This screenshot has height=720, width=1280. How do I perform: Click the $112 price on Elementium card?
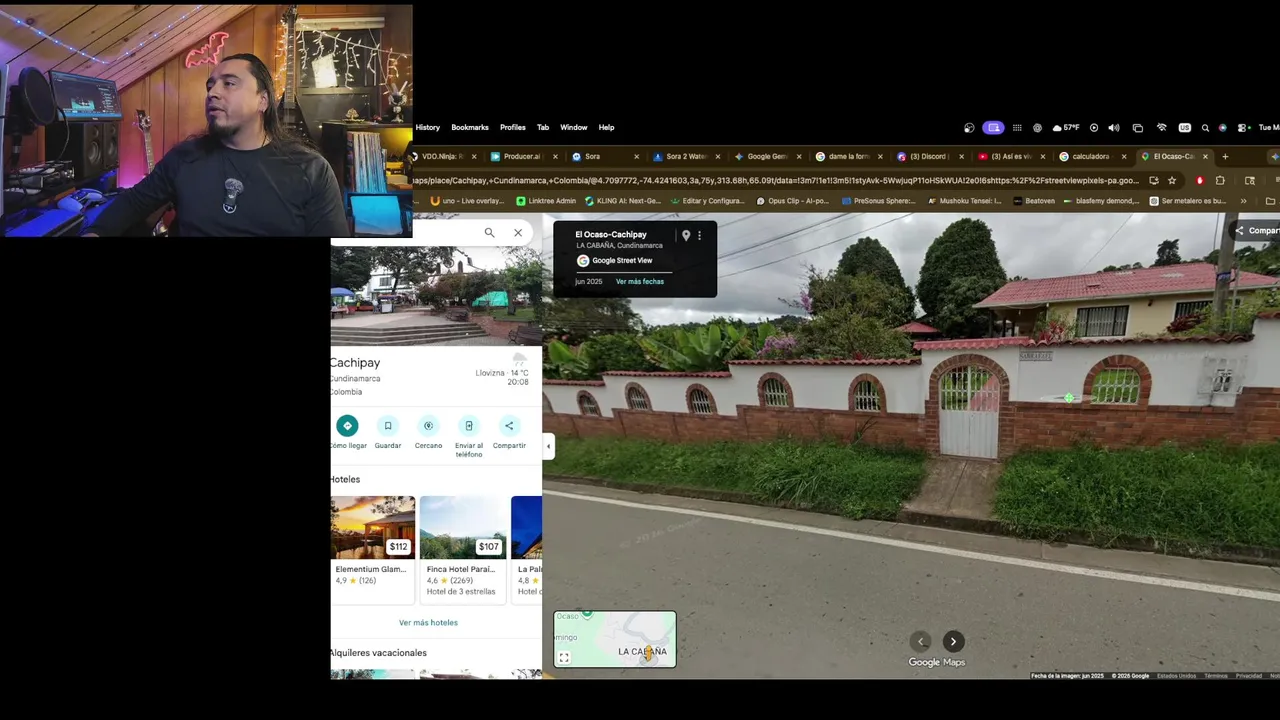pos(399,547)
